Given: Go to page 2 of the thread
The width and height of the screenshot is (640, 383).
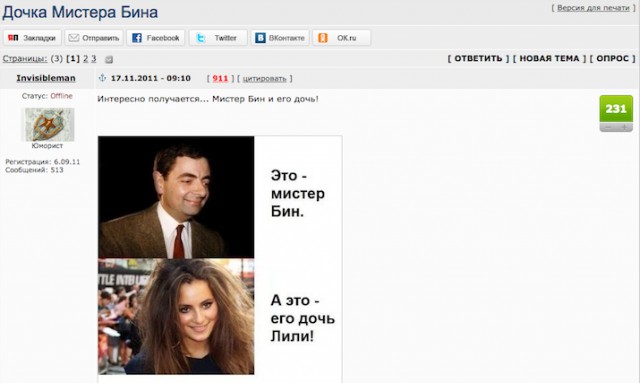Looking at the screenshot, I should pyautogui.click(x=85, y=59).
